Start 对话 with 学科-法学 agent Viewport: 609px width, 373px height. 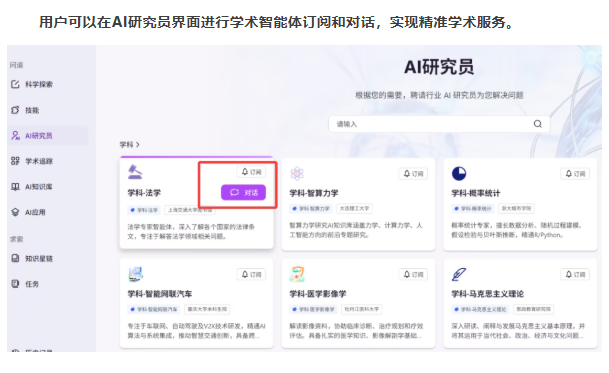click(x=244, y=192)
